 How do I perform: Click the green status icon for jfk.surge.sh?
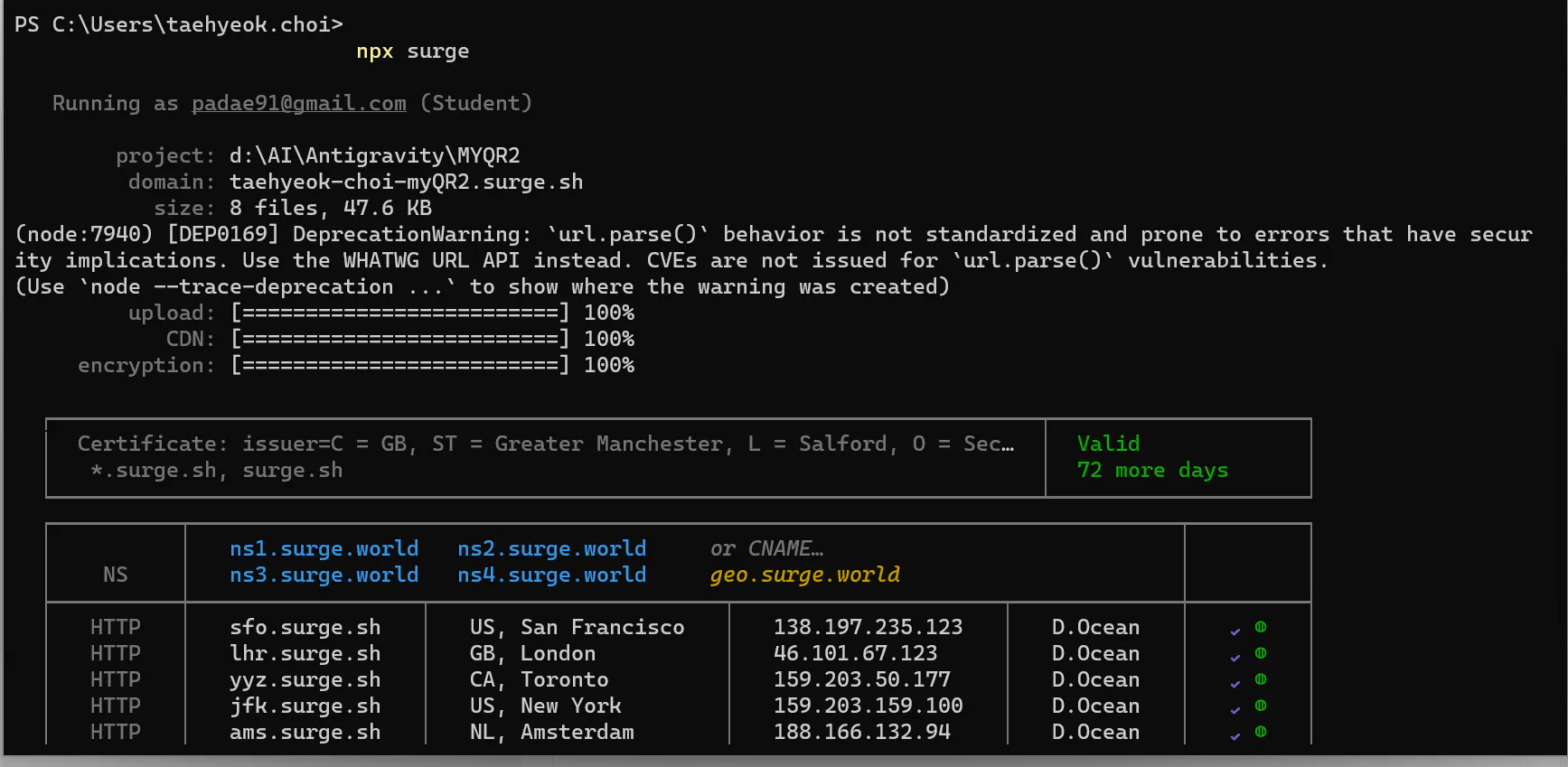click(x=1261, y=706)
